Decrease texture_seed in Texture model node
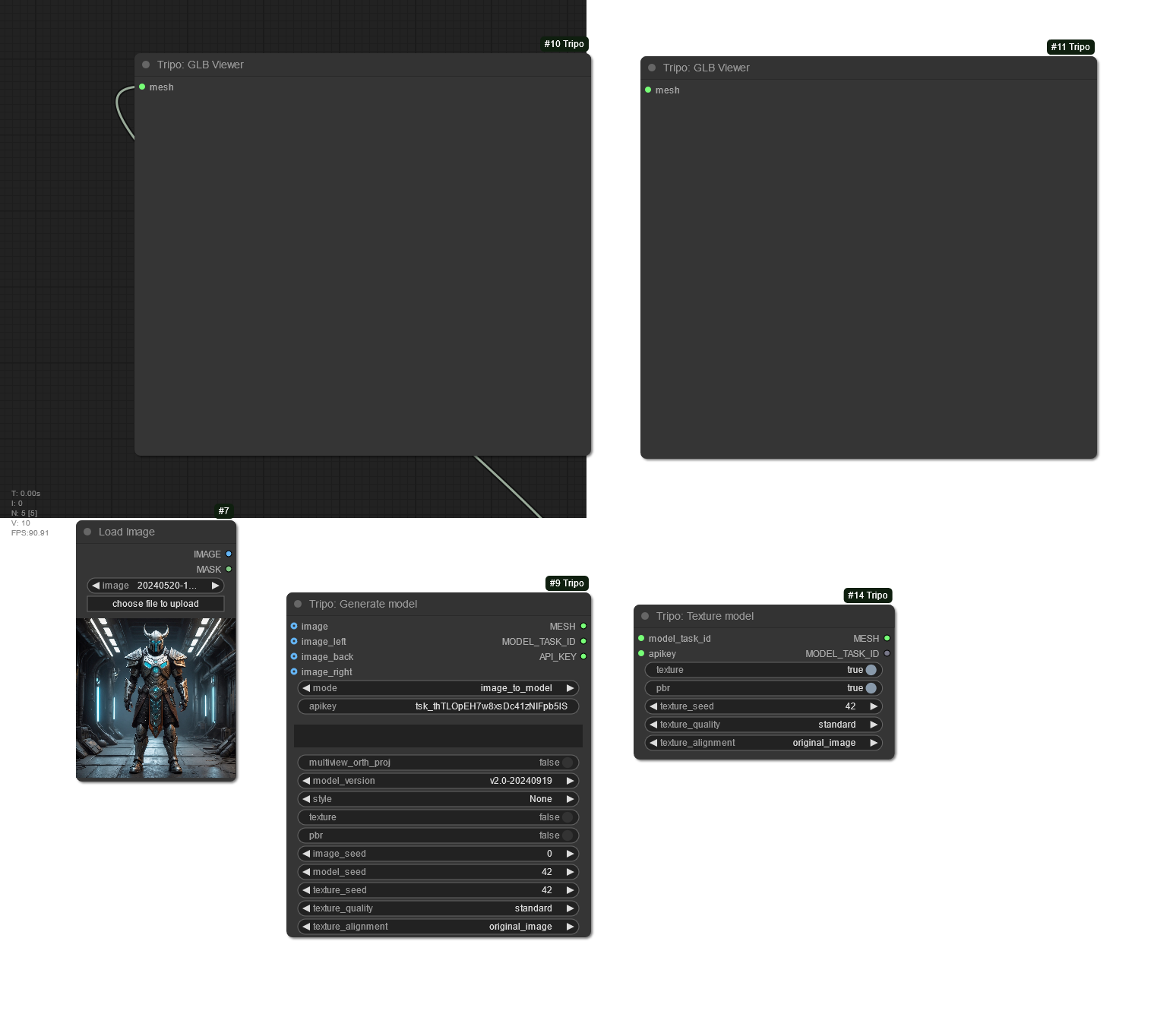 click(653, 706)
